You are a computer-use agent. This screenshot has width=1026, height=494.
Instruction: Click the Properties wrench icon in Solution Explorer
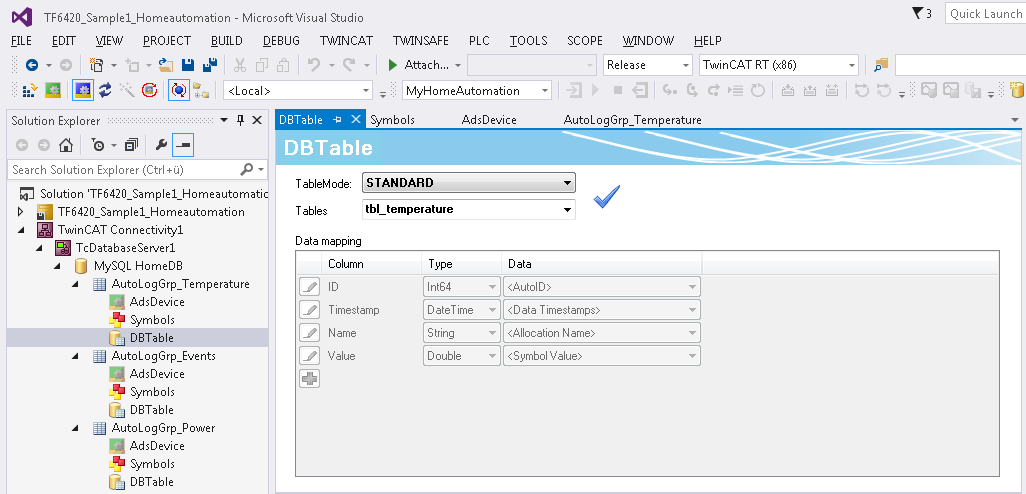point(161,145)
